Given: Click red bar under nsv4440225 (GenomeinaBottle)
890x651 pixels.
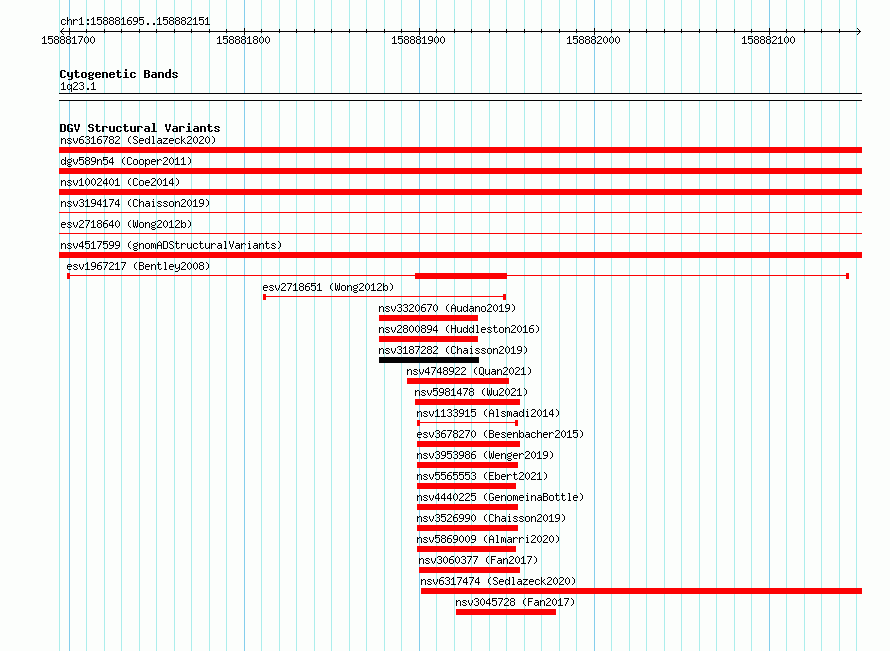Looking at the screenshot, I should pyautogui.click(x=467, y=507).
